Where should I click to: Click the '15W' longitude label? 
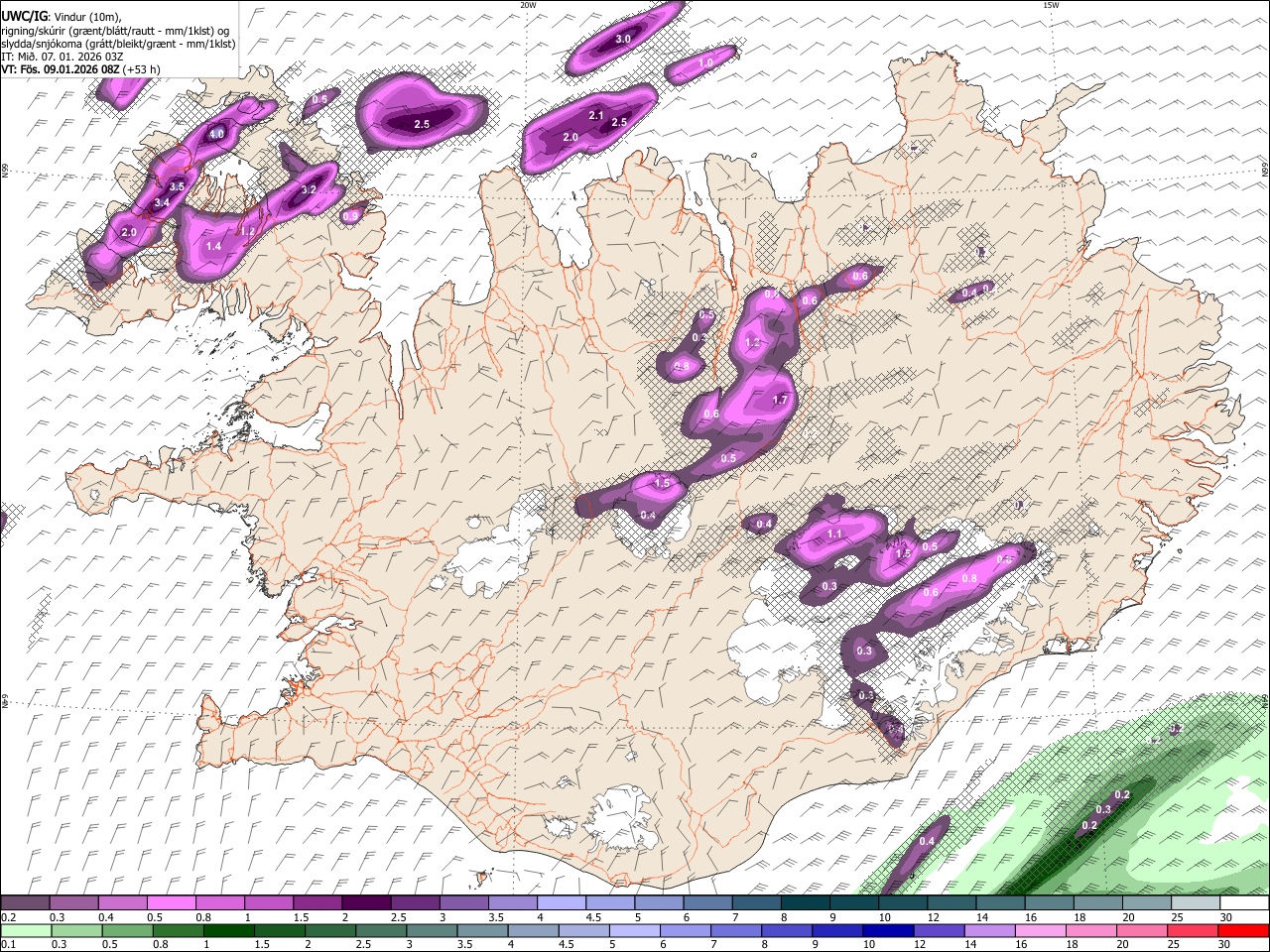coord(1050,5)
